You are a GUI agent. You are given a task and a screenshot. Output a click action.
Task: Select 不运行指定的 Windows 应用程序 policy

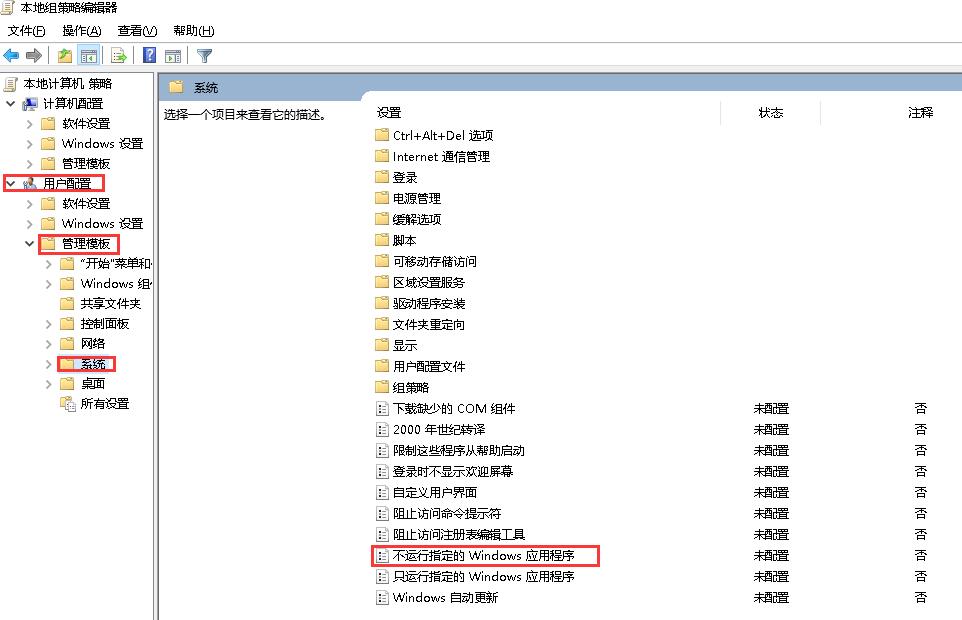[x=483, y=556]
